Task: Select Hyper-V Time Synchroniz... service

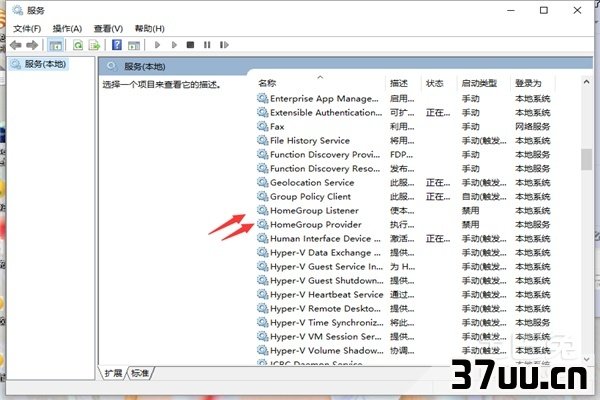Action: (x=404, y=323)
